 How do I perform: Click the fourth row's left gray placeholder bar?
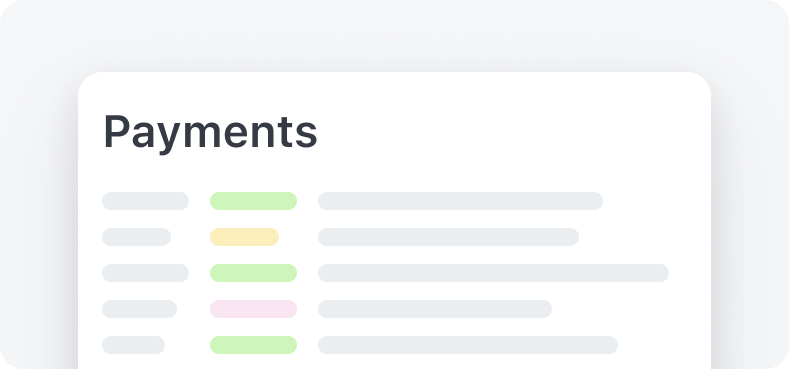139,309
